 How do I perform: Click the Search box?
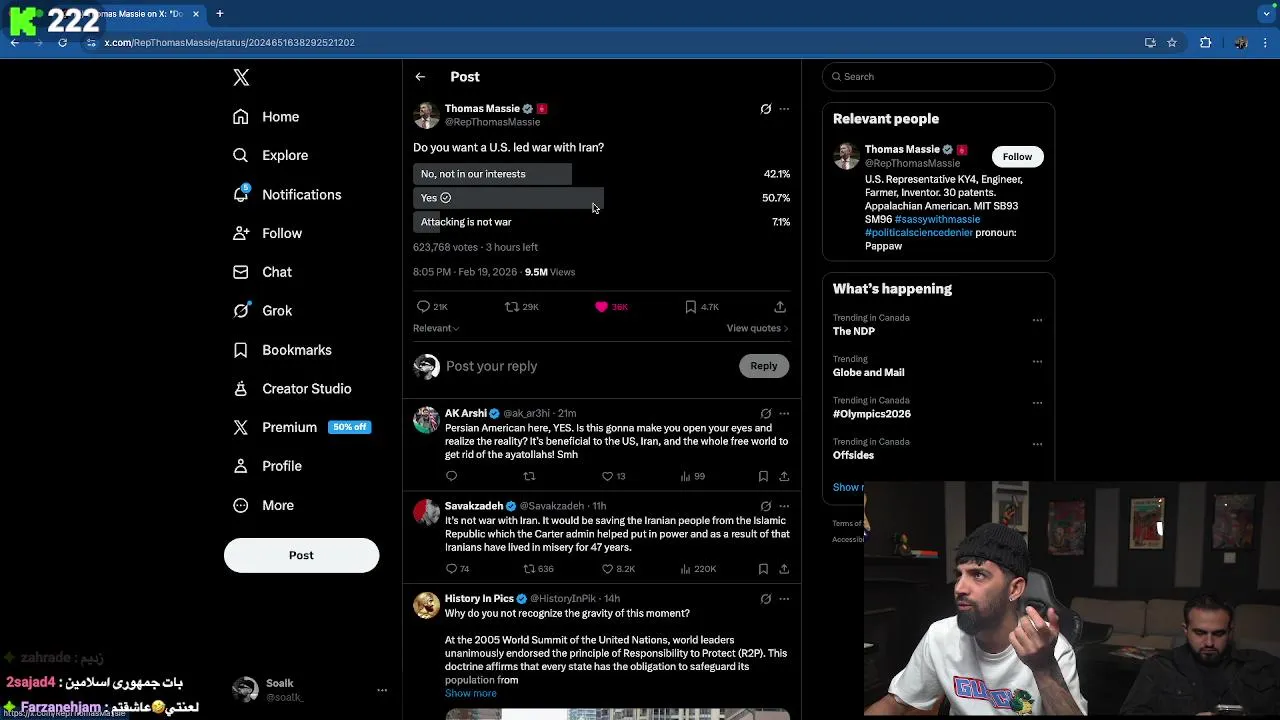click(x=938, y=77)
